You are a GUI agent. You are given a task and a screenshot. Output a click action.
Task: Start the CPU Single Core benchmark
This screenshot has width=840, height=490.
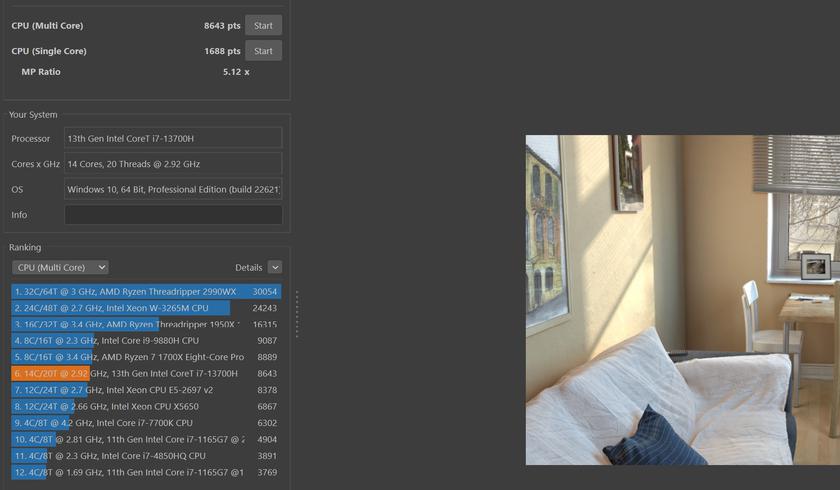point(263,51)
